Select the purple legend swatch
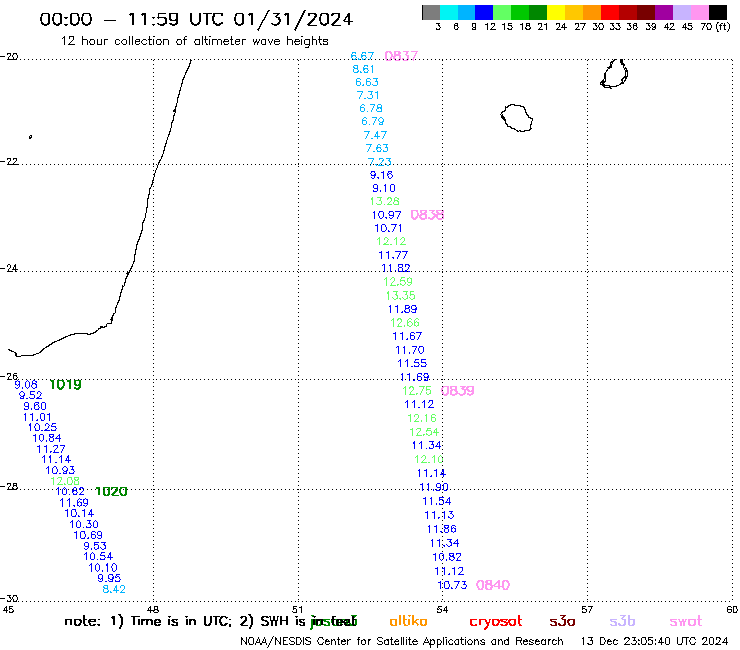 point(664,12)
